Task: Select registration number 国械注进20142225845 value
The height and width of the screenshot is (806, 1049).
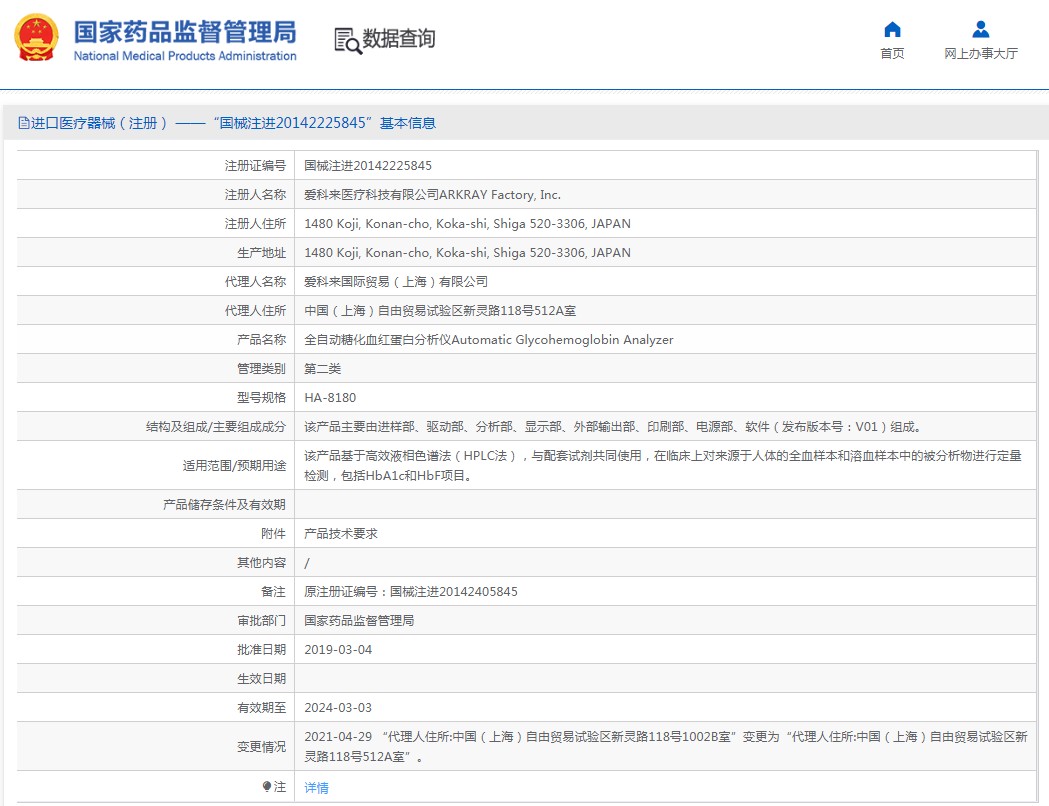Action: pos(368,165)
